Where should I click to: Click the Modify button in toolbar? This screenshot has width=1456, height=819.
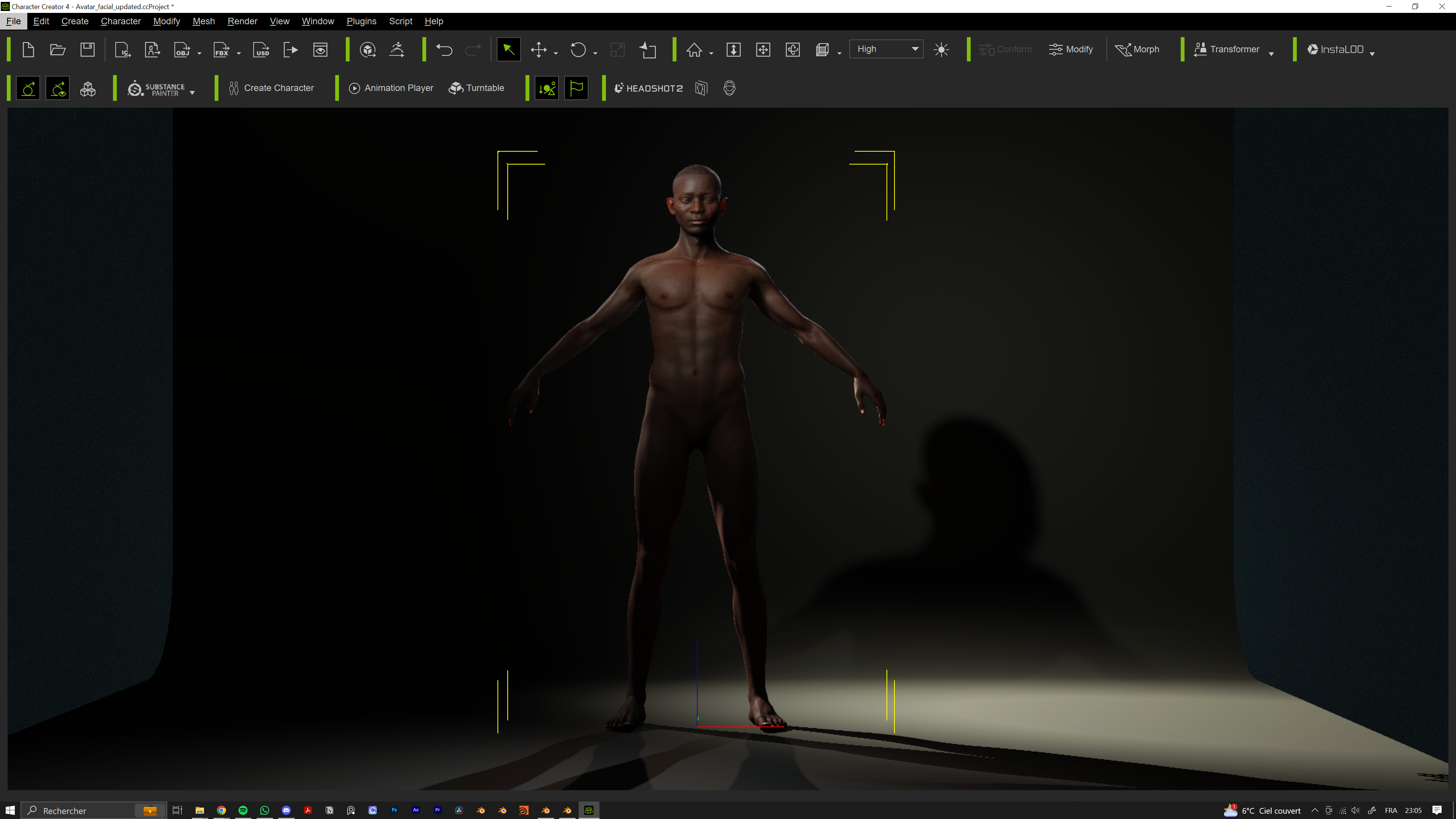point(1070,50)
